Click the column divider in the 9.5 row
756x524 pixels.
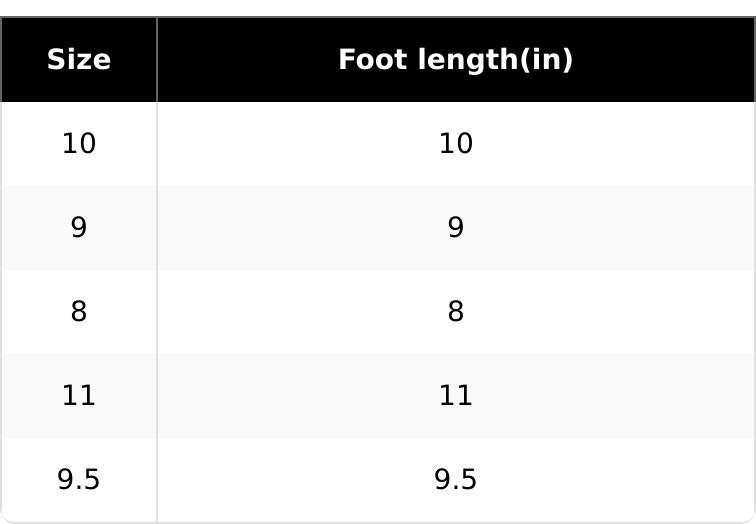(157, 480)
